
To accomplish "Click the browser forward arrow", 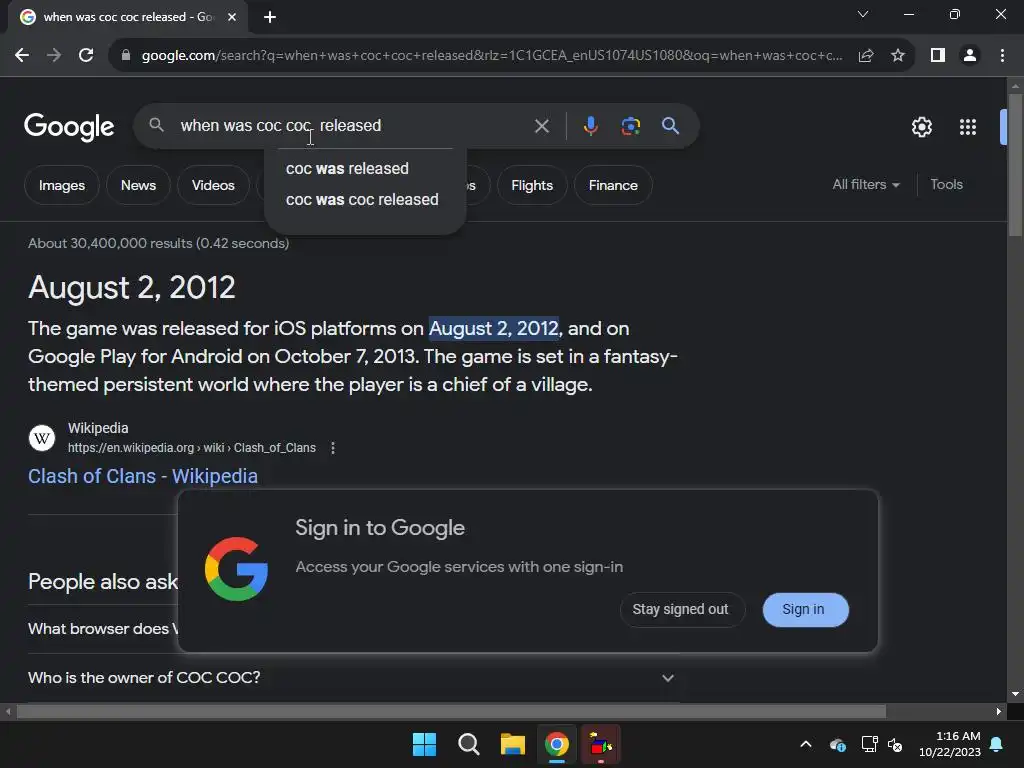I will [54, 56].
